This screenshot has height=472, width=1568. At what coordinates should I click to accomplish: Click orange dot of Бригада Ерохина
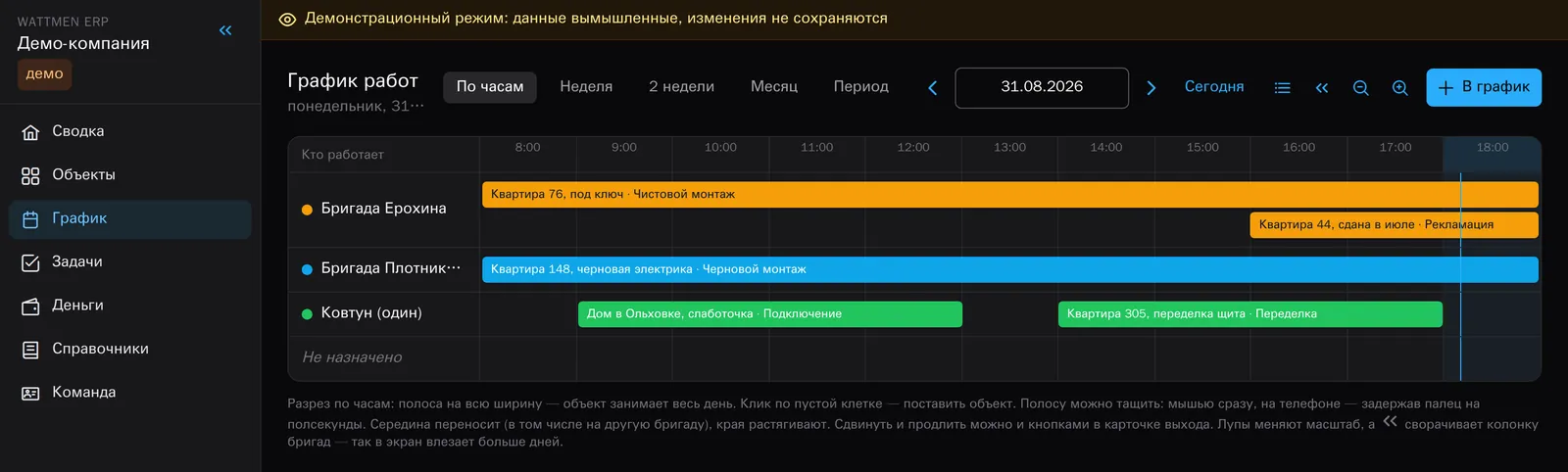point(307,210)
